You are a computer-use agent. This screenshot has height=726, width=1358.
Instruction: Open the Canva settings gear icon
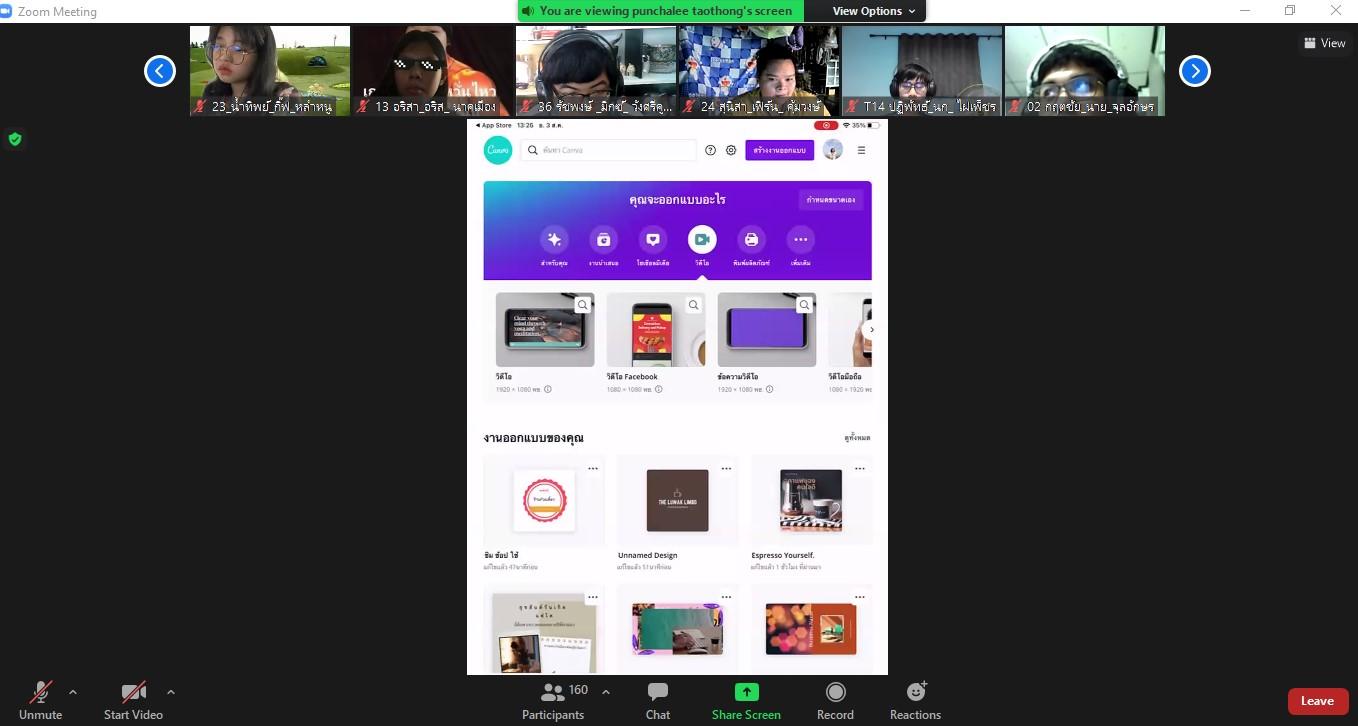point(731,150)
